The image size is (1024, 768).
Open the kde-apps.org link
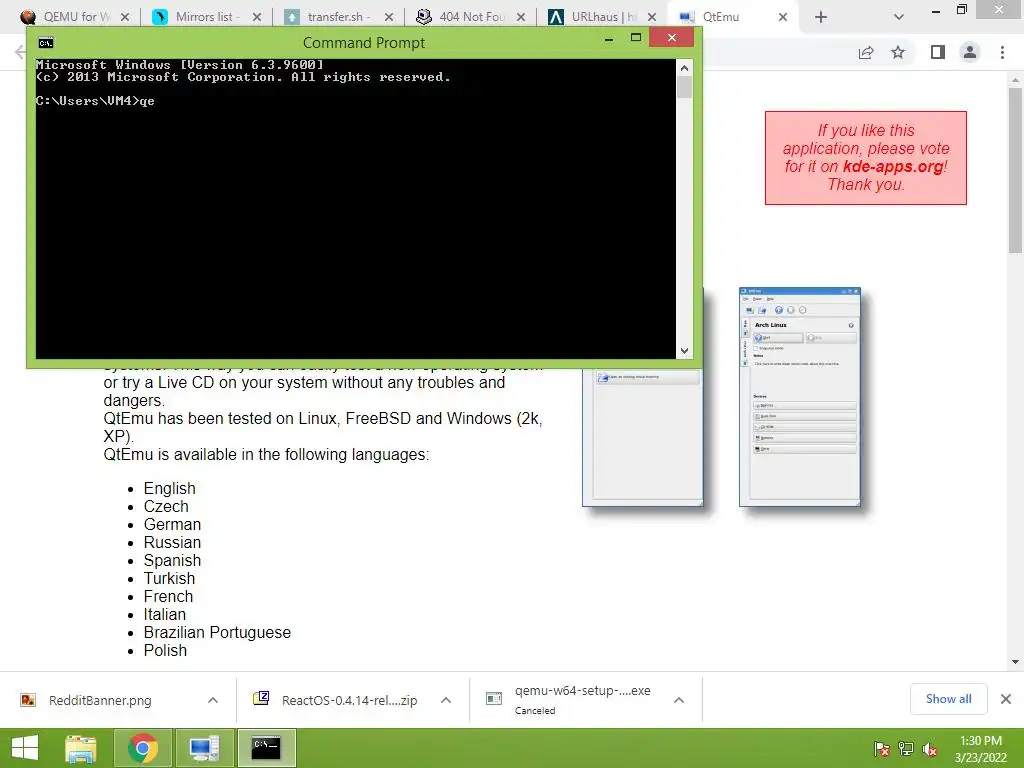pyautogui.click(x=893, y=167)
